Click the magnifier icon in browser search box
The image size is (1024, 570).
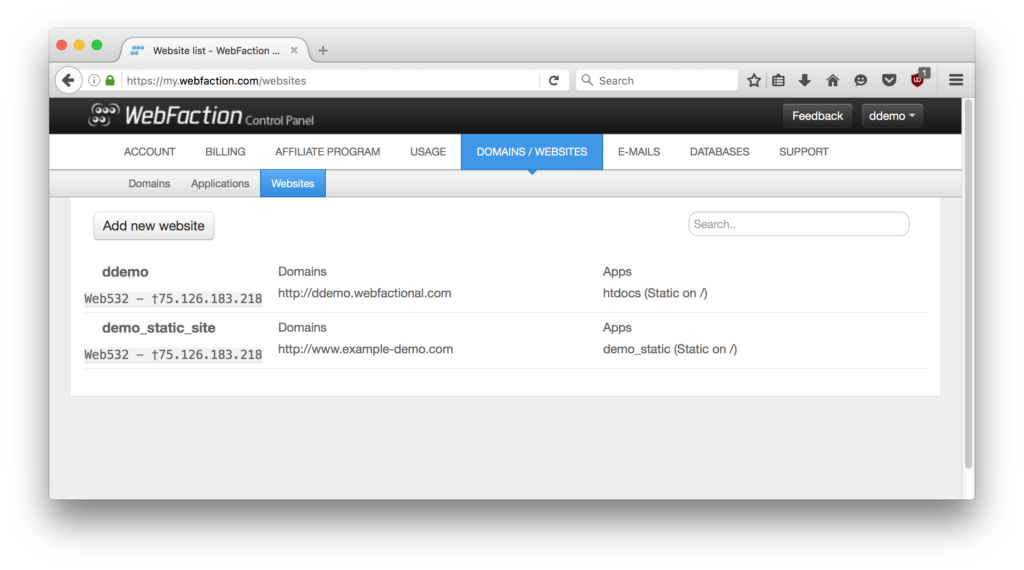(x=587, y=80)
